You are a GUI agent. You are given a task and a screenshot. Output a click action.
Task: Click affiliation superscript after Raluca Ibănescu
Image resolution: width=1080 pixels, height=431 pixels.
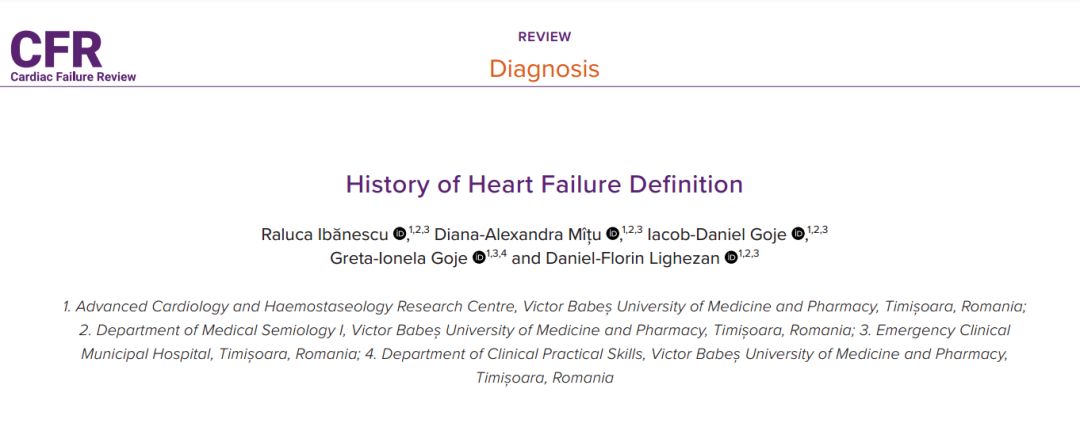[419, 231]
